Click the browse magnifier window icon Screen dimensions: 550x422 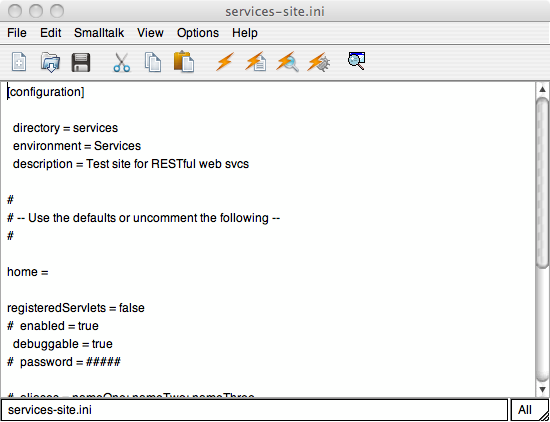356,61
